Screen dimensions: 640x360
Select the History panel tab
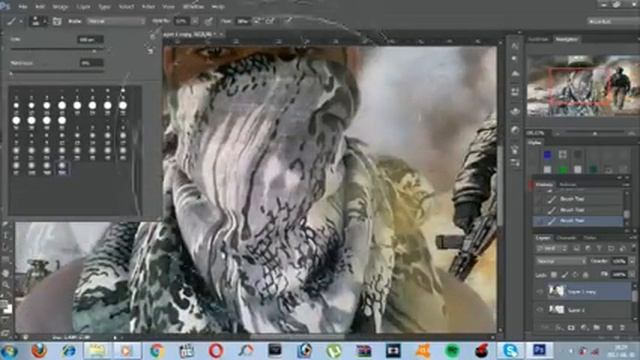(544, 185)
